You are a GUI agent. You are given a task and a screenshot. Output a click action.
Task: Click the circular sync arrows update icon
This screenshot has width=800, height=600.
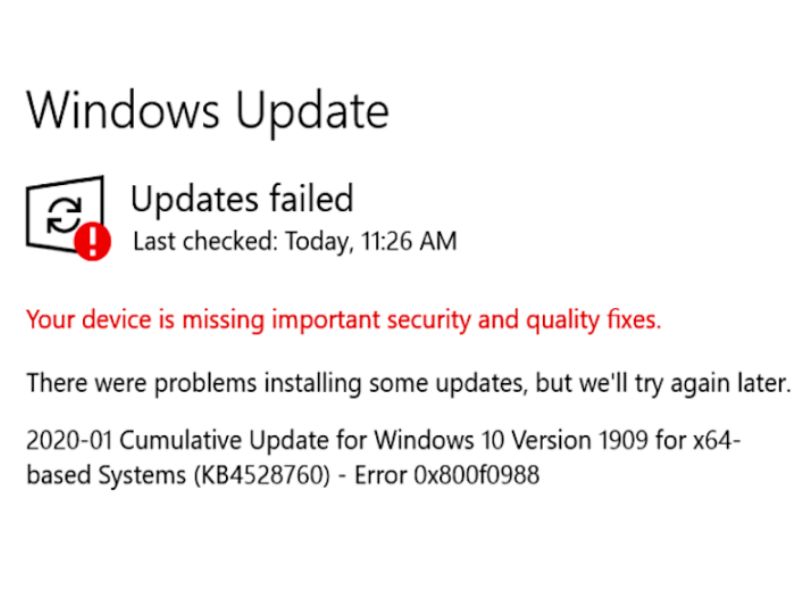point(64,215)
